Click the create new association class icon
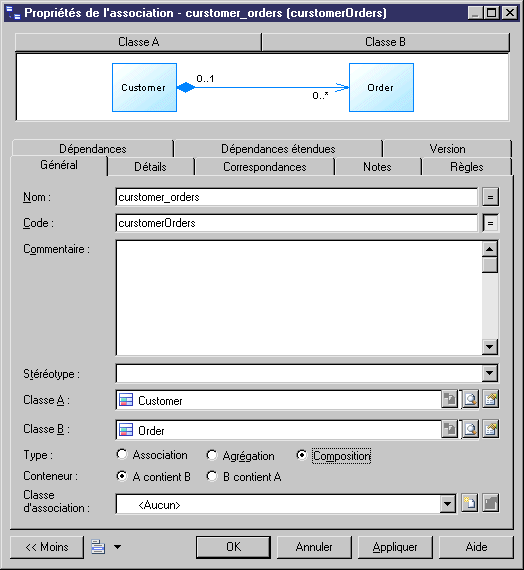Image resolution: width=524 pixels, height=570 pixels. [469, 503]
